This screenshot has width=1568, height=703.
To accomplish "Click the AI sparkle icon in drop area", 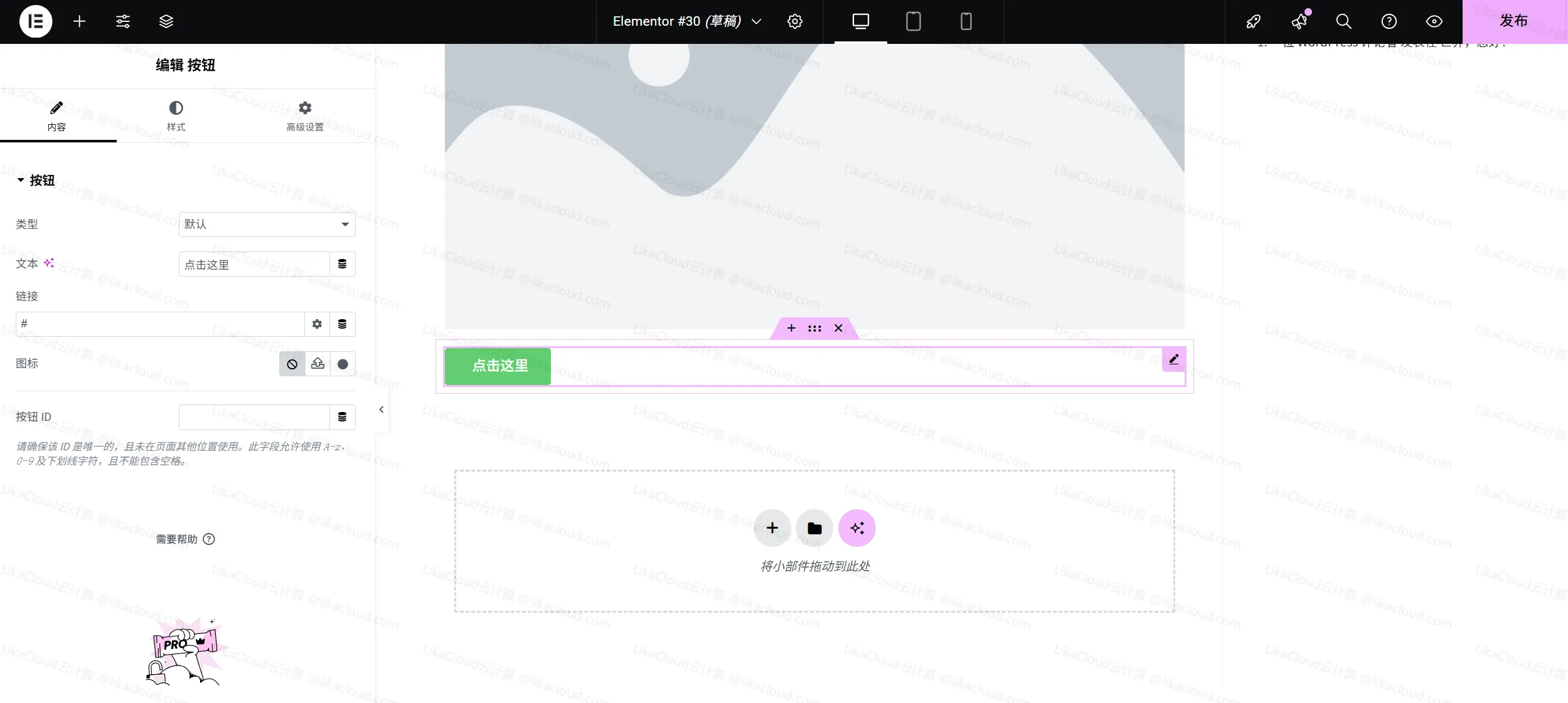I will point(857,528).
